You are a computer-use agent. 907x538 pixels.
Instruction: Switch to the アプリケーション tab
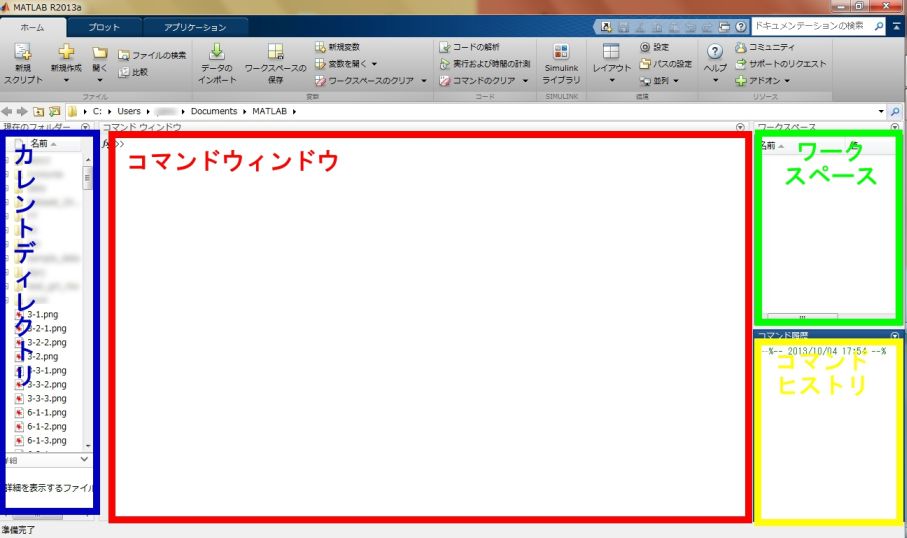pos(195,27)
